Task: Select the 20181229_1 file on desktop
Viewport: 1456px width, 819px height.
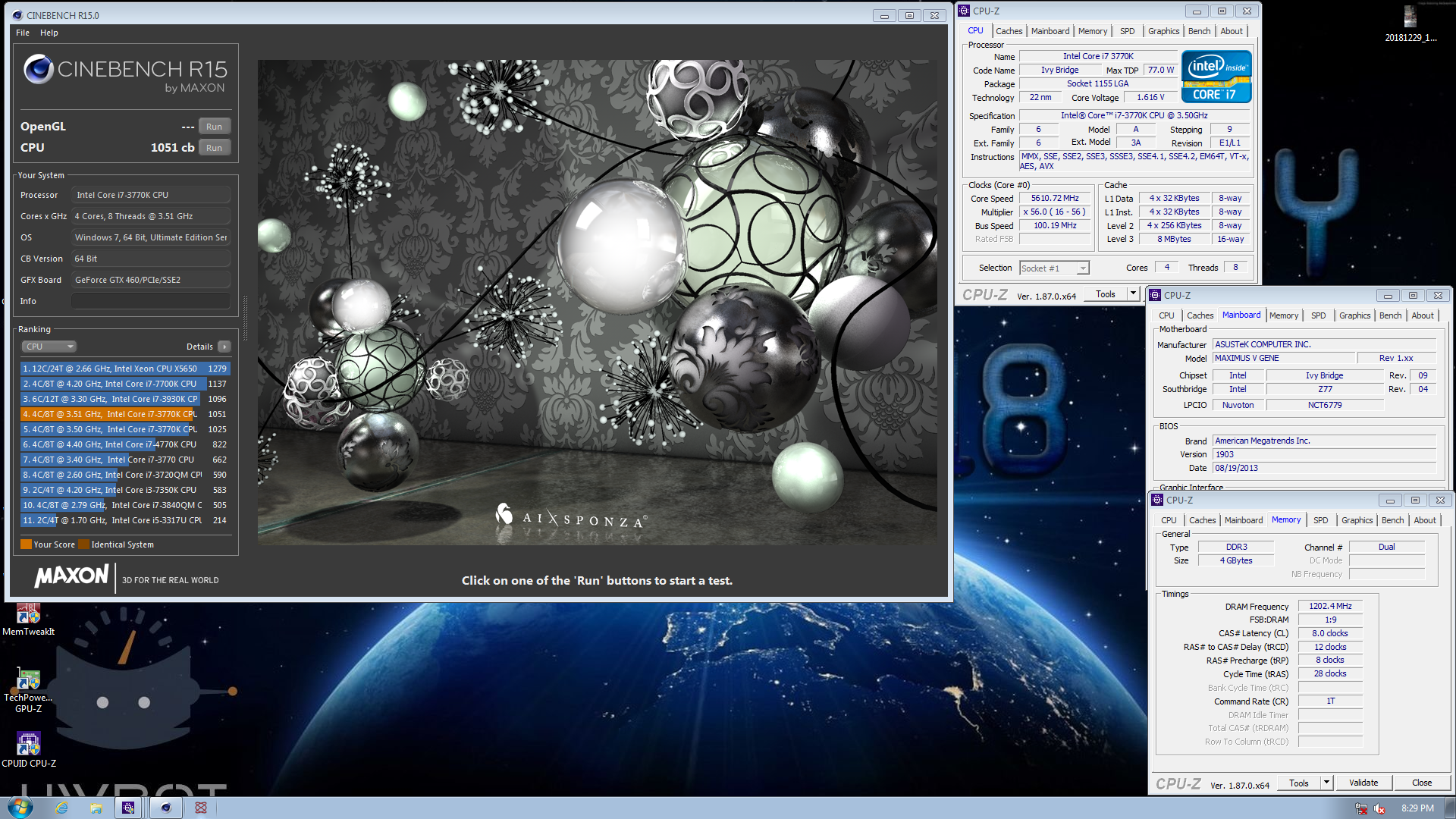Action: click(x=1410, y=24)
